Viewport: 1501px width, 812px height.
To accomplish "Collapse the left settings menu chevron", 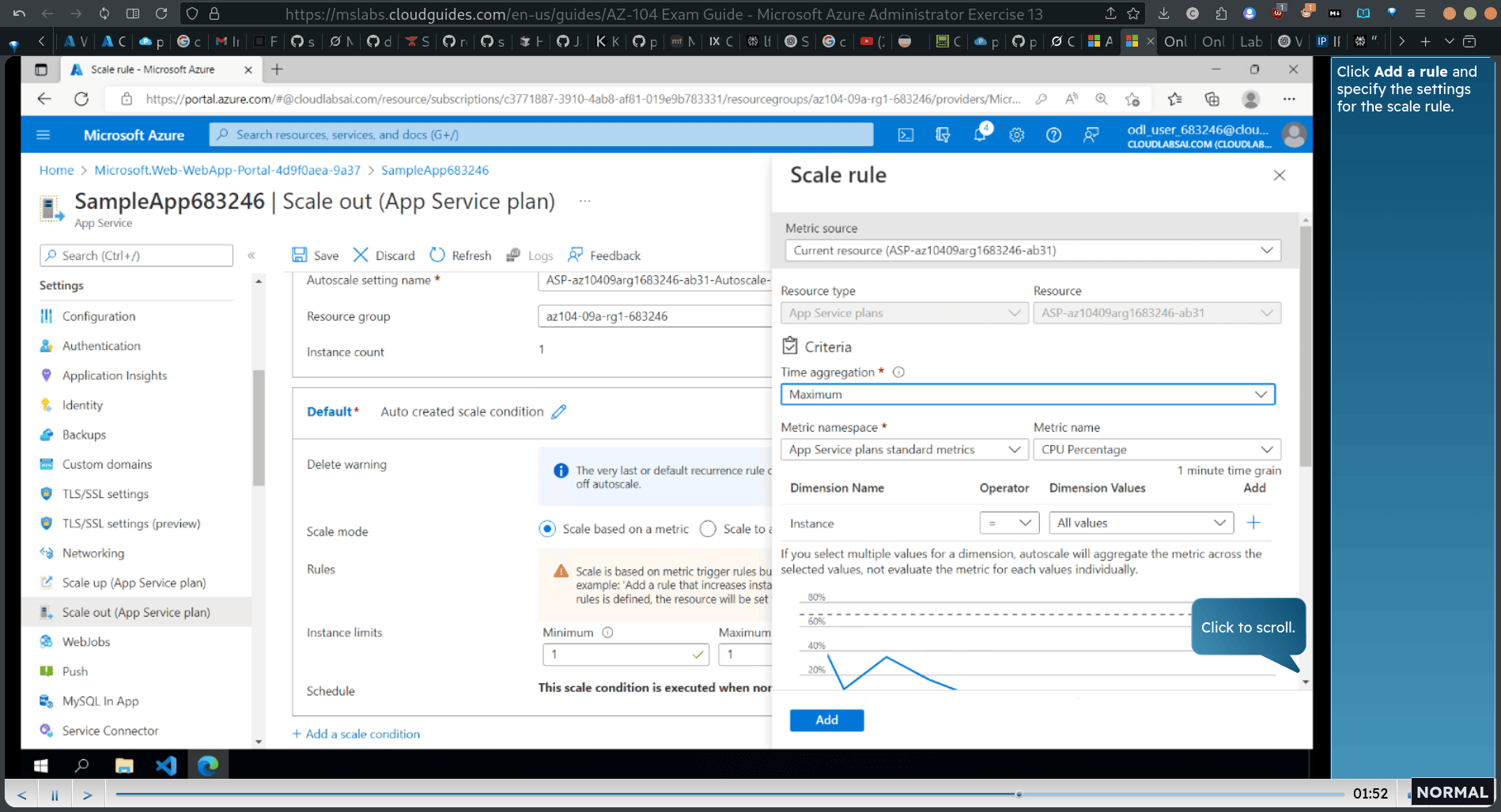I will [x=251, y=255].
